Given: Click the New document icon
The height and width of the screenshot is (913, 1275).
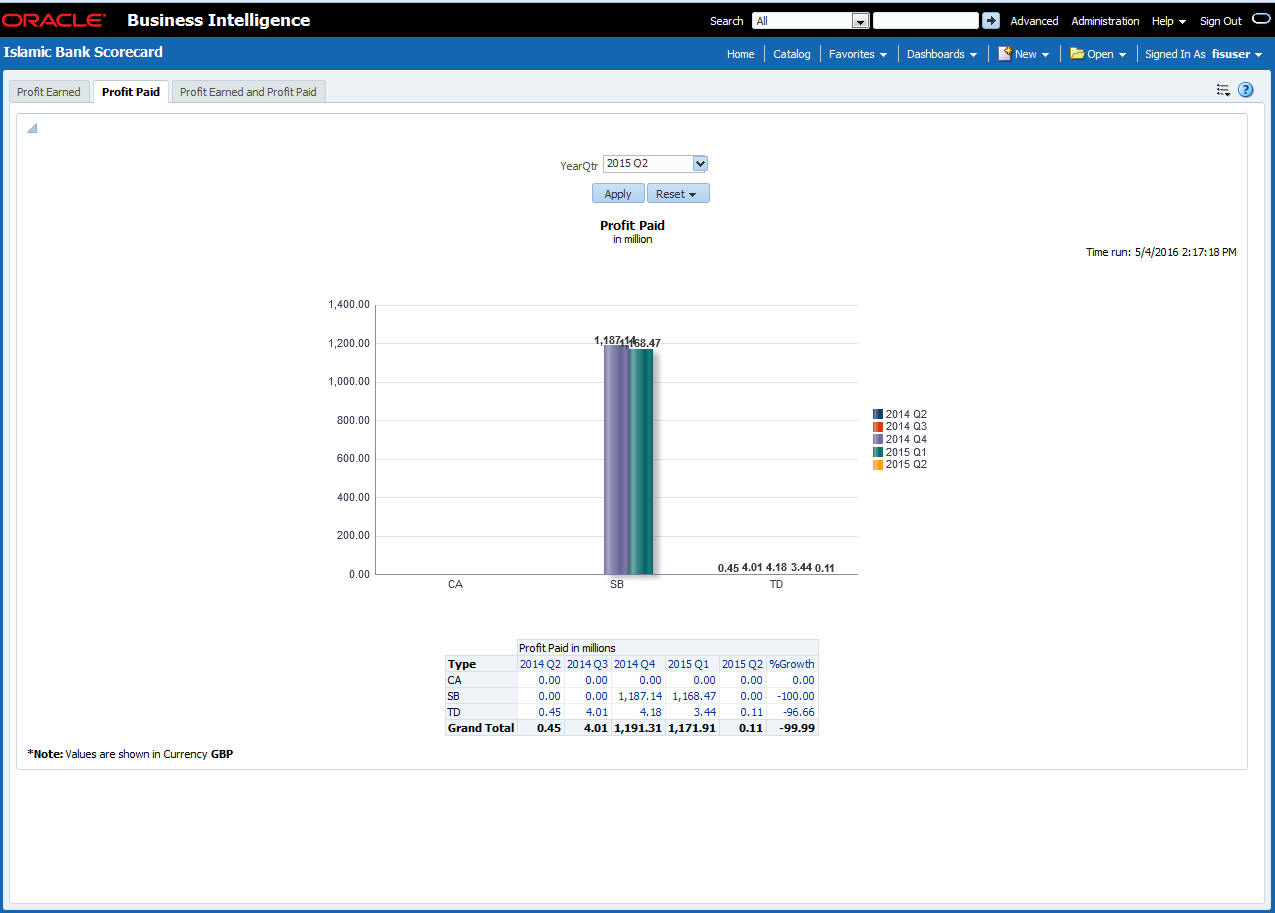Looking at the screenshot, I should (1005, 53).
